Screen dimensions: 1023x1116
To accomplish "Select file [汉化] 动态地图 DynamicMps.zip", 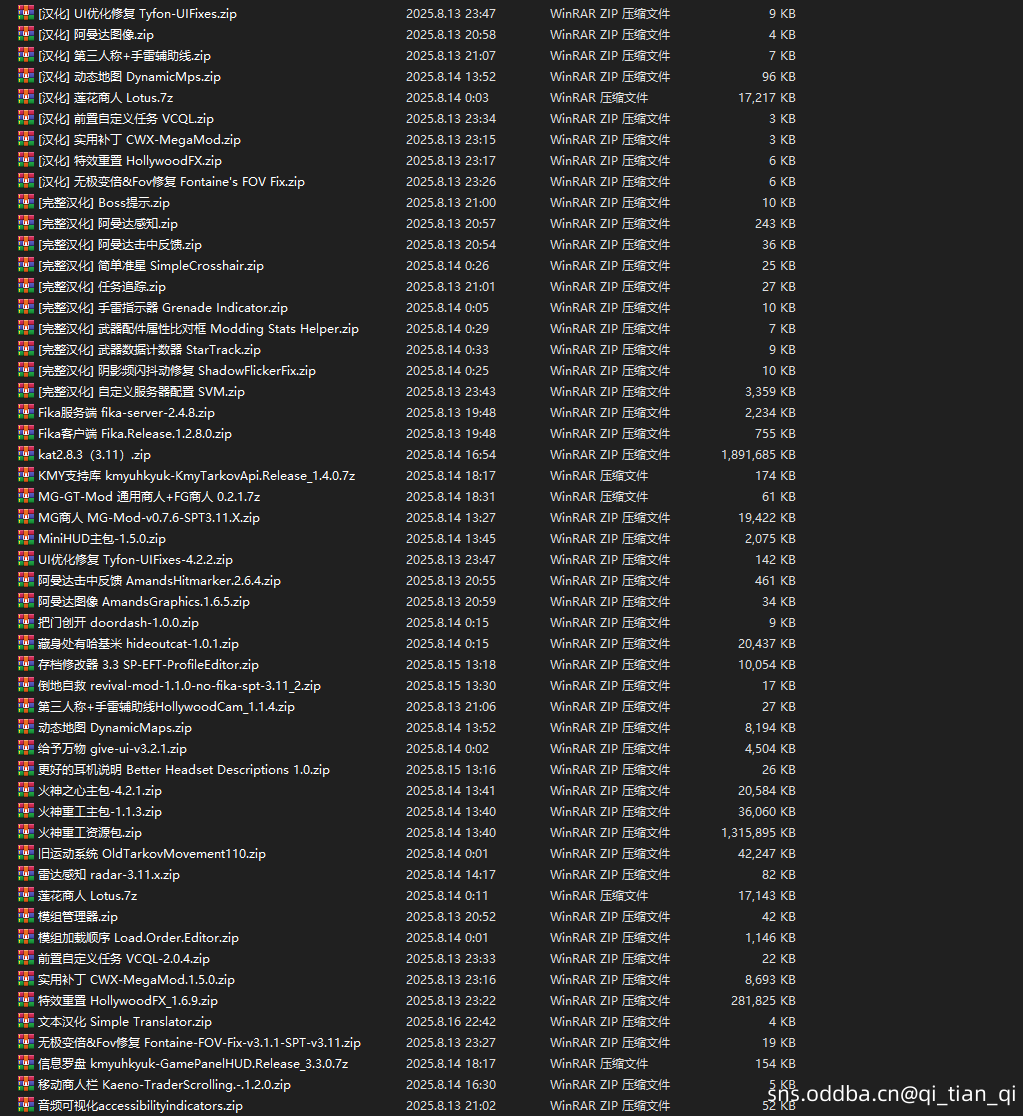I will (130, 76).
